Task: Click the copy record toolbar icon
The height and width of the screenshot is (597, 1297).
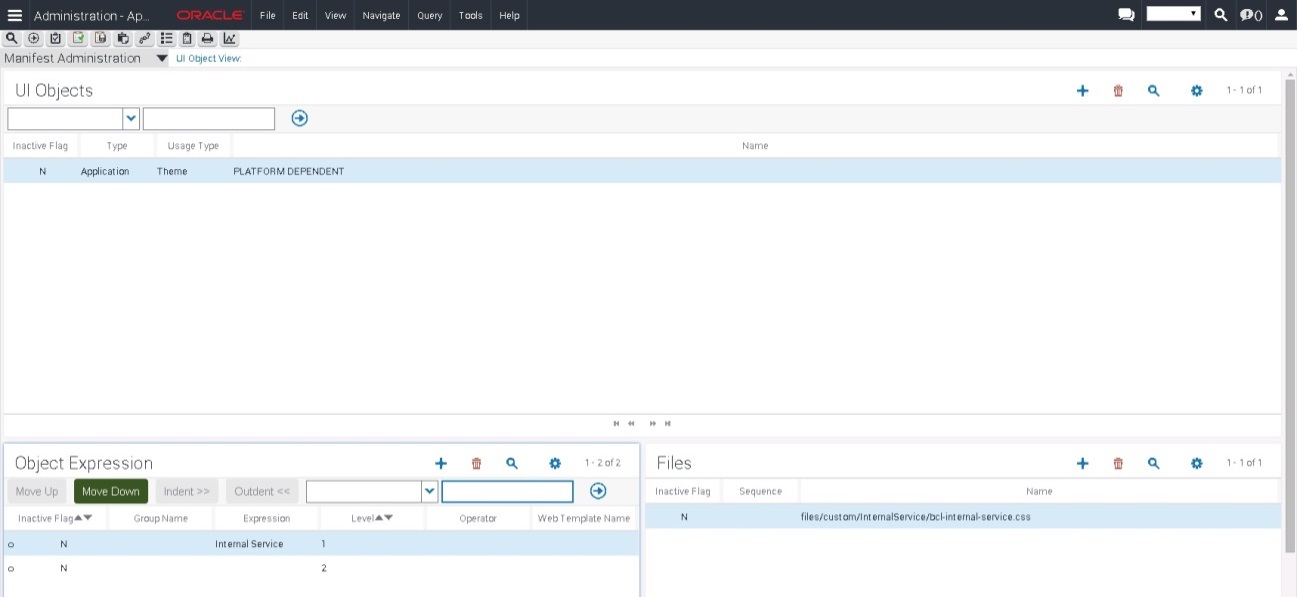Action: 100,39
